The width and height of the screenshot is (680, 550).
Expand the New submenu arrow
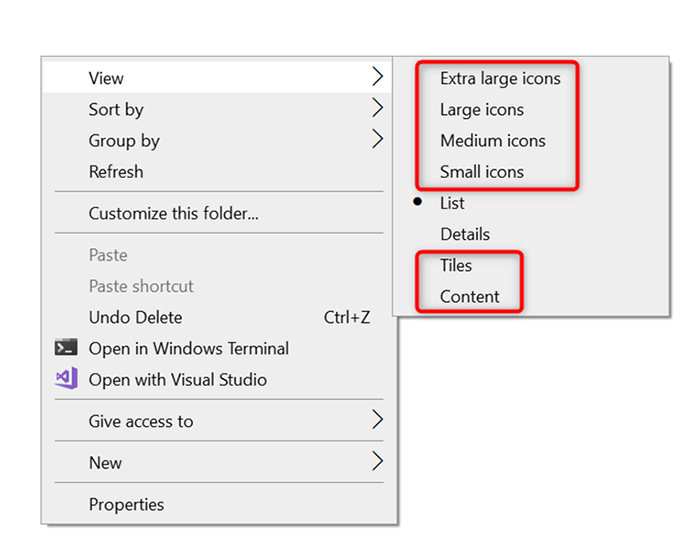pyautogui.click(x=377, y=462)
